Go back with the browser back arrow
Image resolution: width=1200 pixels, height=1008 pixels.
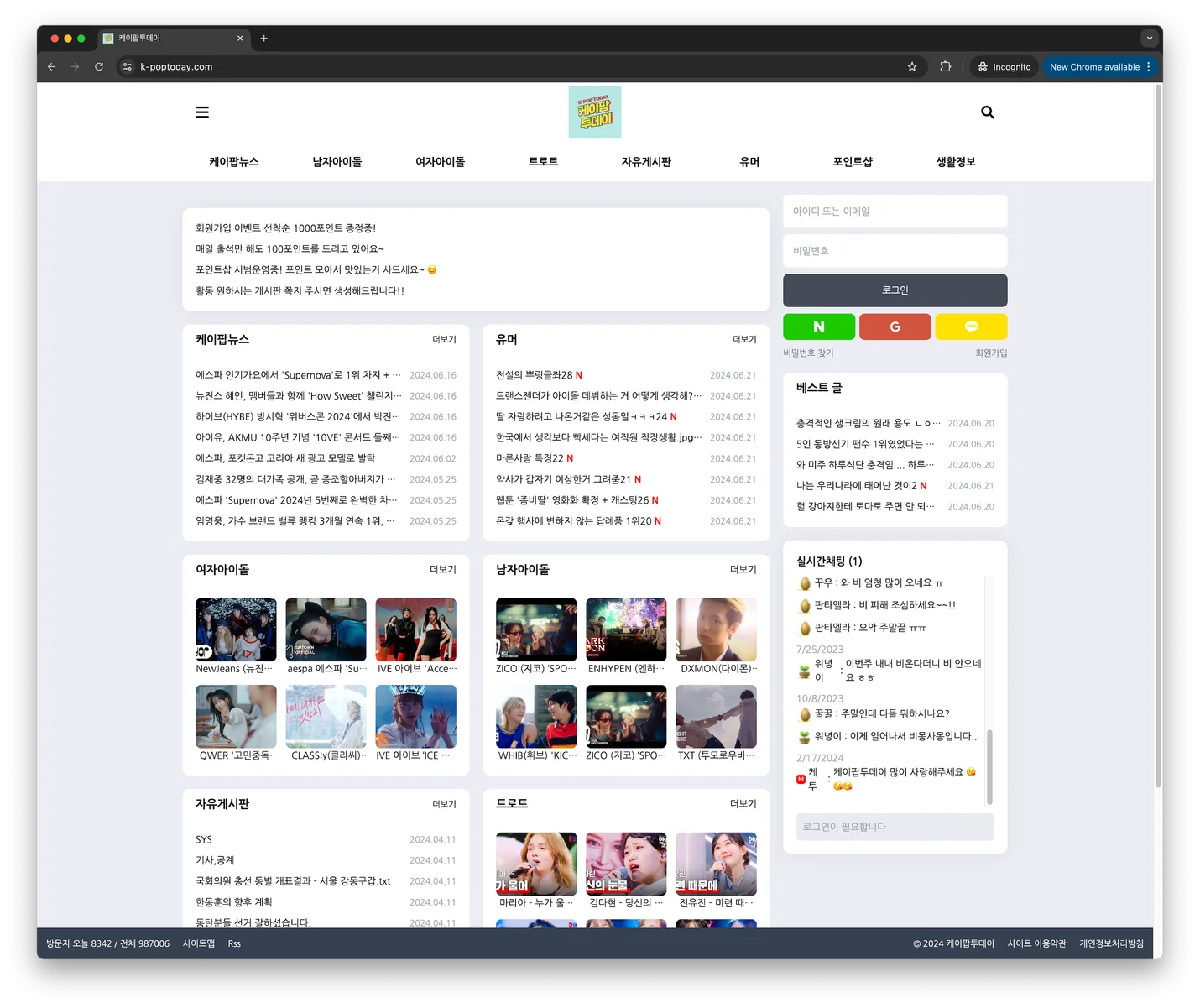(x=52, y=66)
